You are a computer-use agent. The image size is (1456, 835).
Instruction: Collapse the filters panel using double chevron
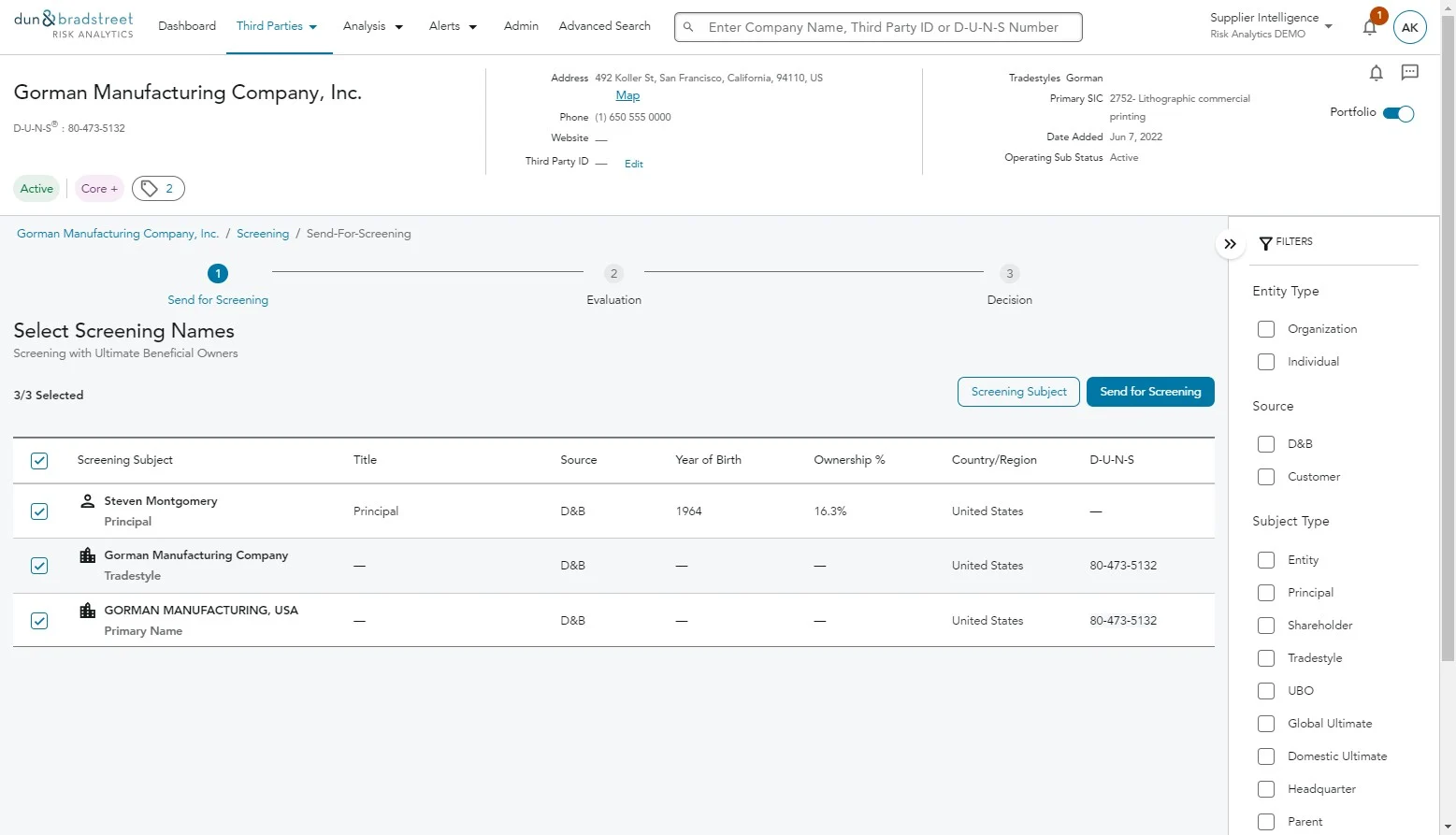[1231, 244]
